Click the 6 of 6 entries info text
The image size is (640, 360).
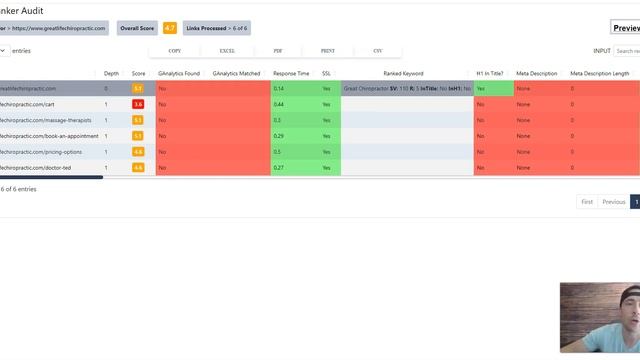click(18, 189)
